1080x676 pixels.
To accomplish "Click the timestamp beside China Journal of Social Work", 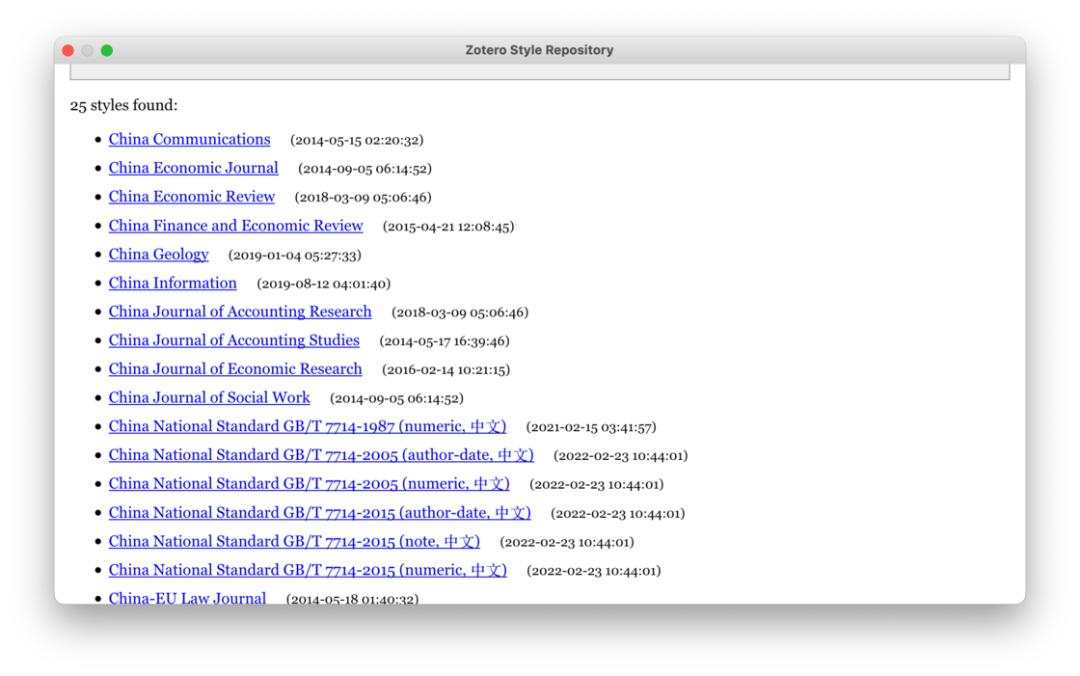I will tap(397, 399).
